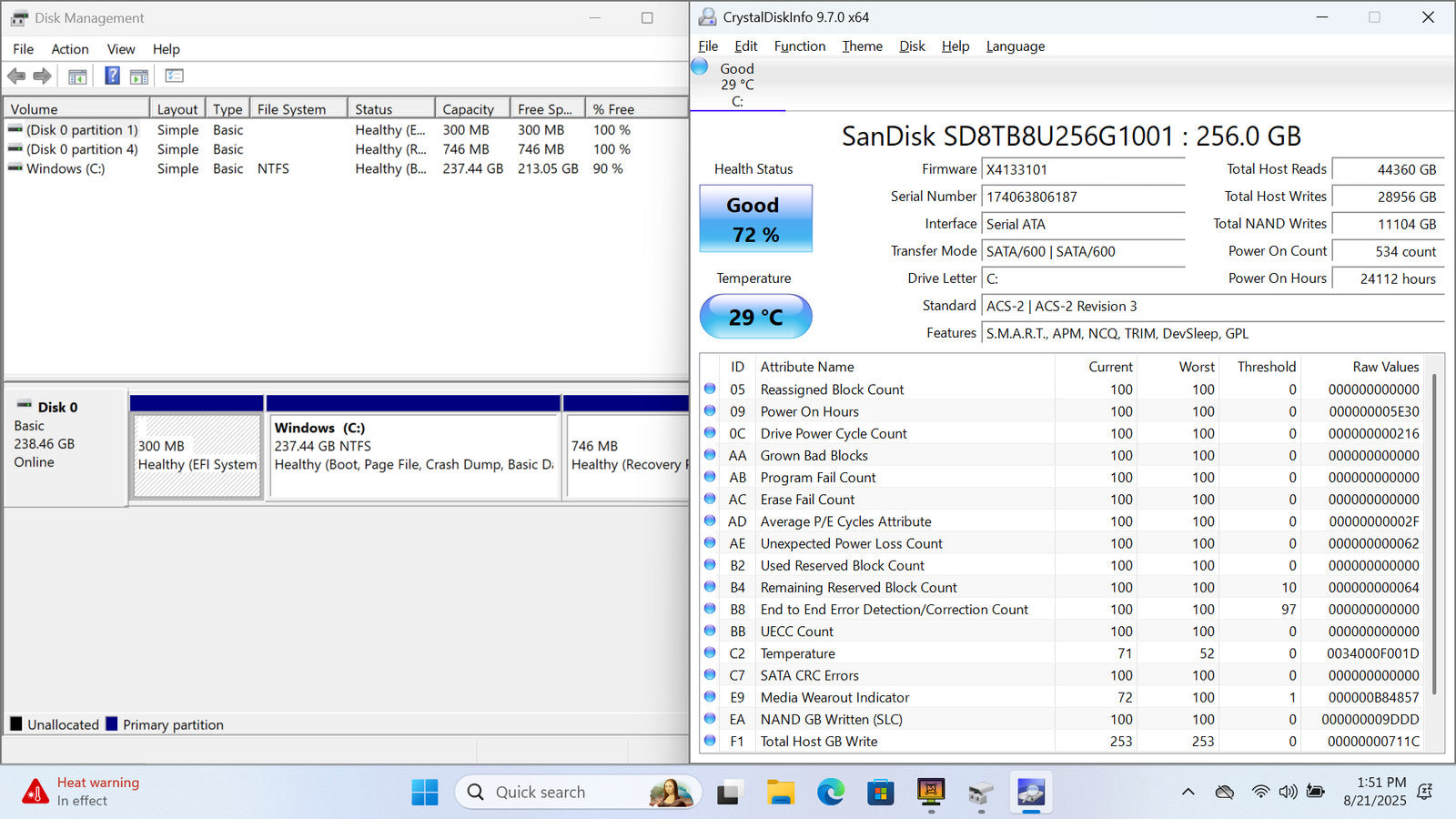Open the Function menu in CrystalDiskInfo
1456x819 pixels.
coord(799,46)
